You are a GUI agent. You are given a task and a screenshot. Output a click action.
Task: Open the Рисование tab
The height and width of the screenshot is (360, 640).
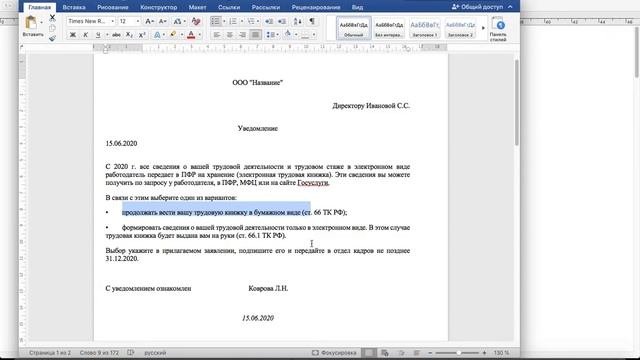point(113,7)
